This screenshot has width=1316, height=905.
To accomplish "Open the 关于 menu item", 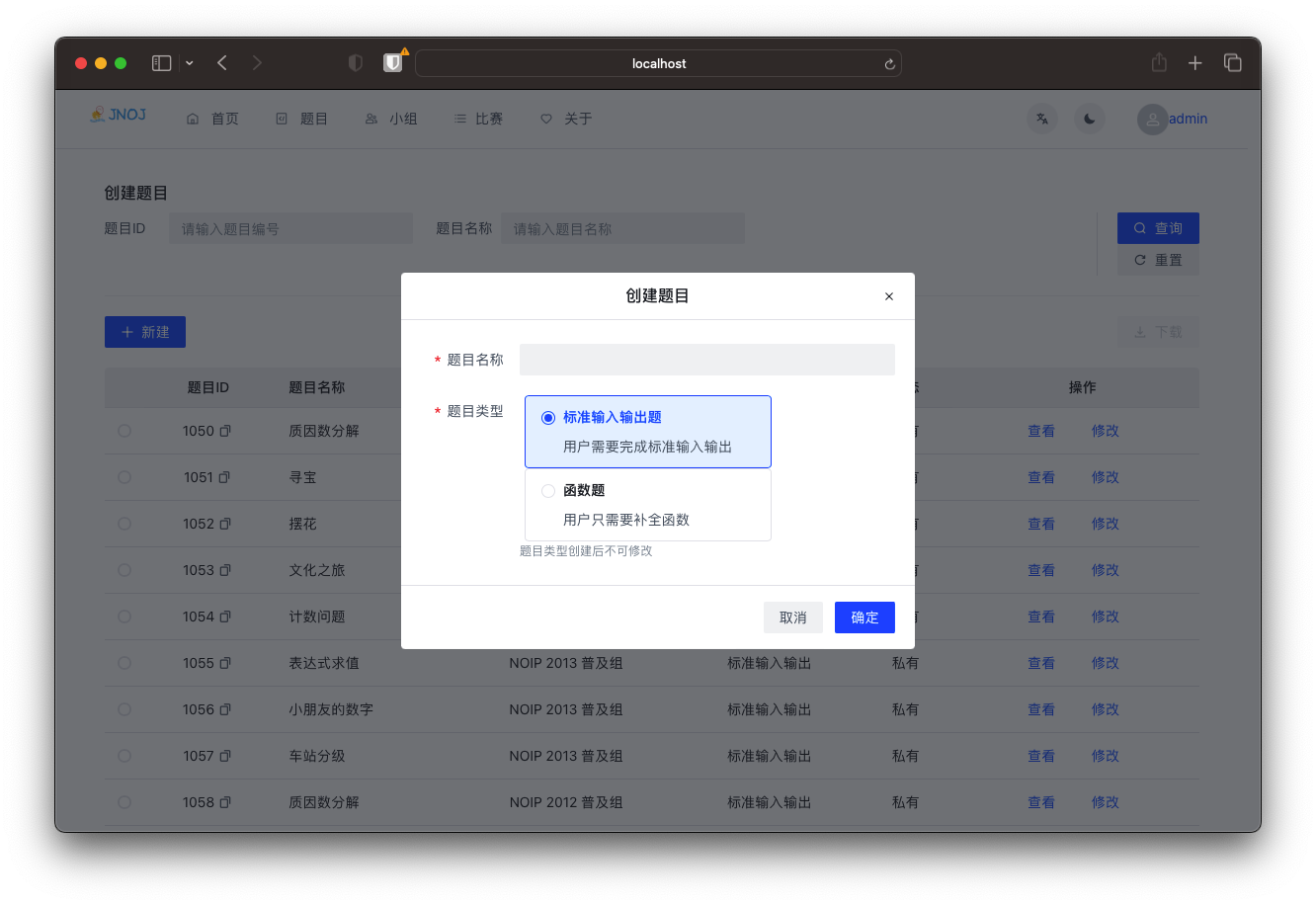I will coord(566,119).
